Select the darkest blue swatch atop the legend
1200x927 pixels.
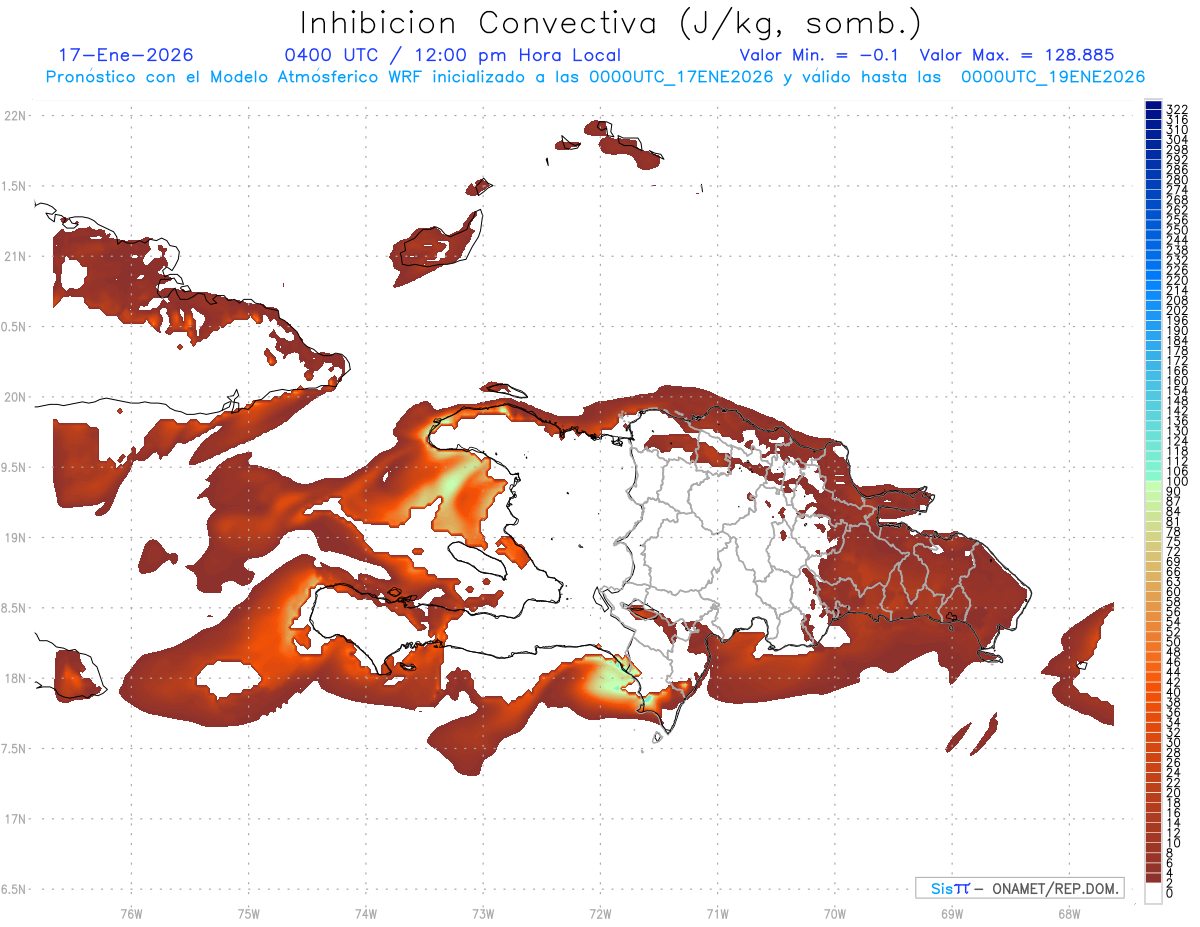pyautogui.click(x=1153, y=104)
